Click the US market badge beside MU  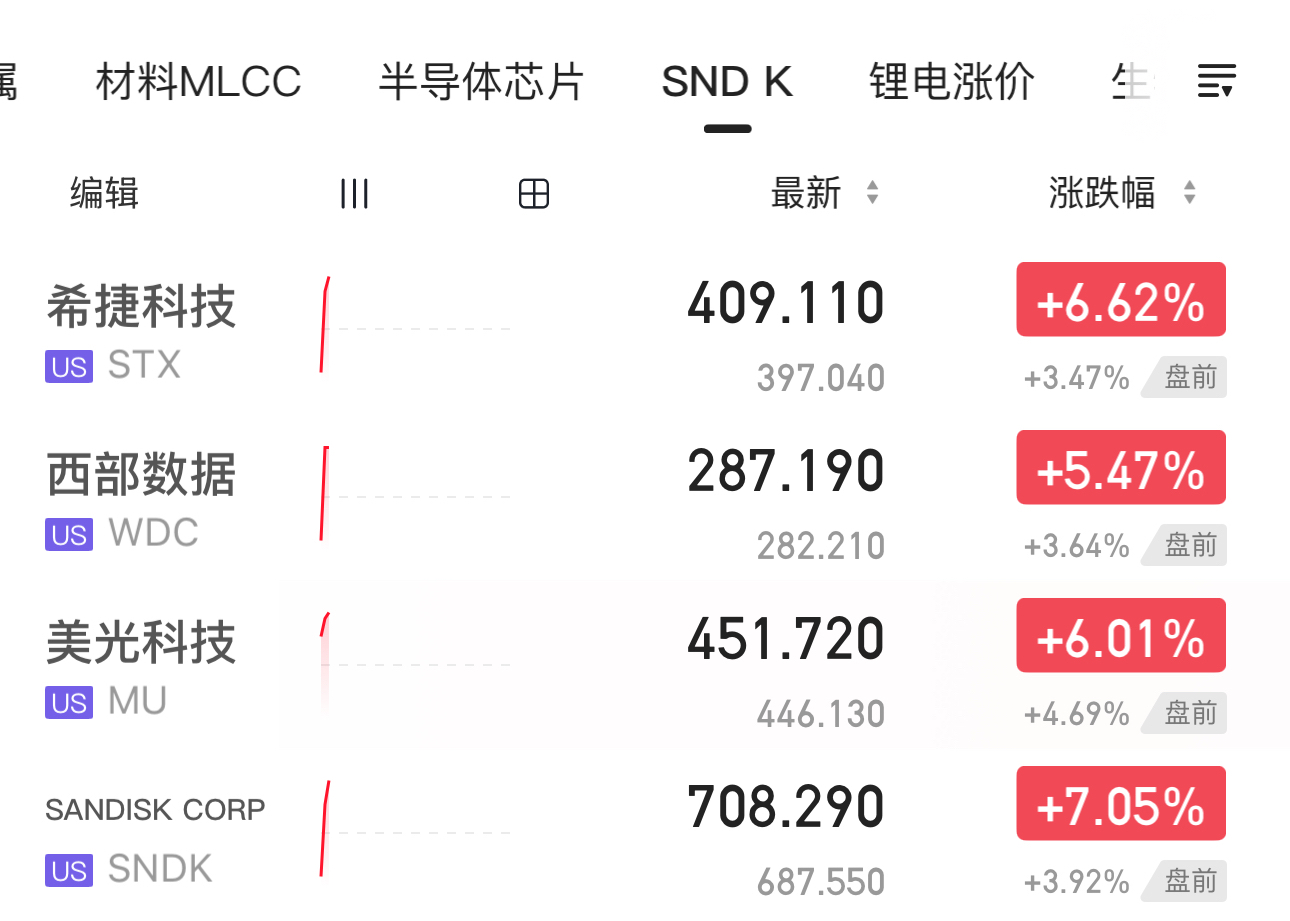click(x=69, y=703)
